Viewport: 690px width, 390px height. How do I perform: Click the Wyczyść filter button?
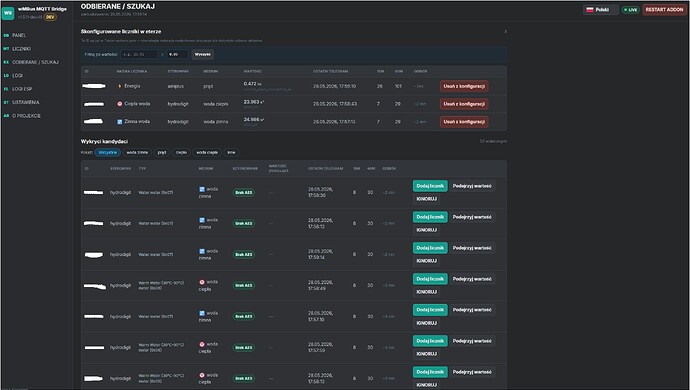coord(203,55)
